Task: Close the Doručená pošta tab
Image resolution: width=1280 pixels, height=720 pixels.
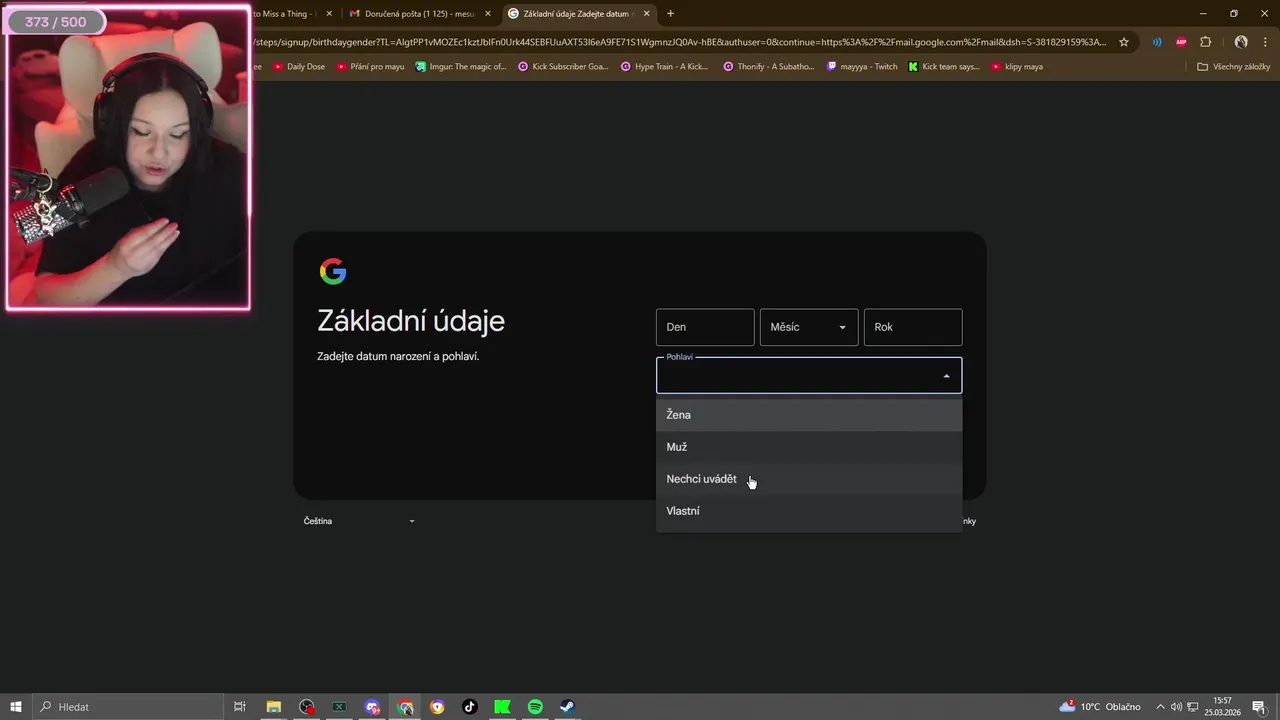Action: tap(486, 14)
